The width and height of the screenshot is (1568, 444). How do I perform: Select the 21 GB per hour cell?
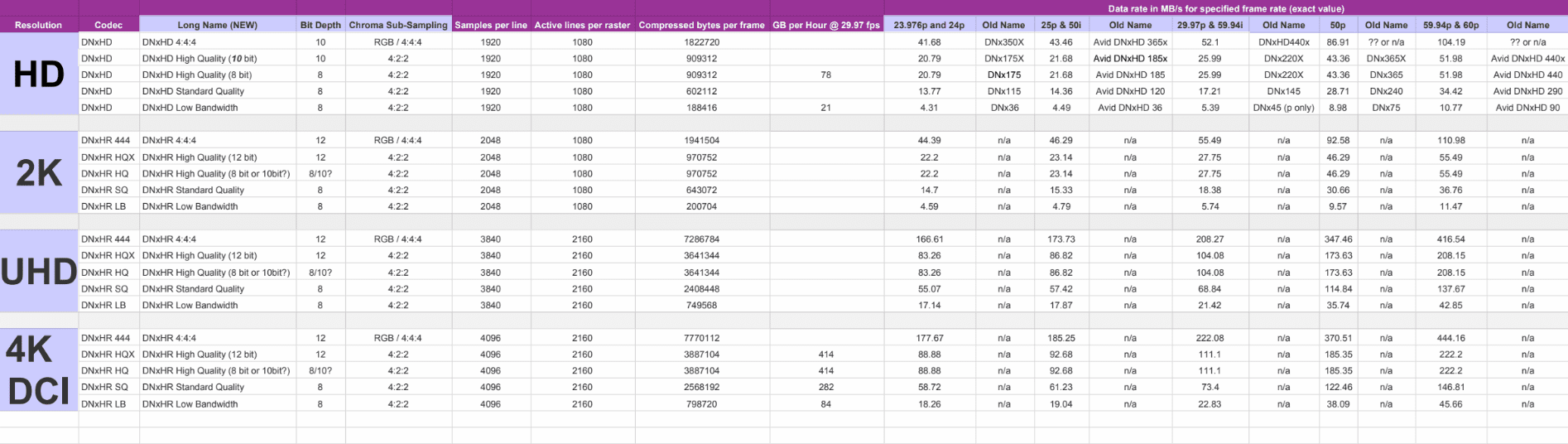pyautogui.click(x=826, y=108)
